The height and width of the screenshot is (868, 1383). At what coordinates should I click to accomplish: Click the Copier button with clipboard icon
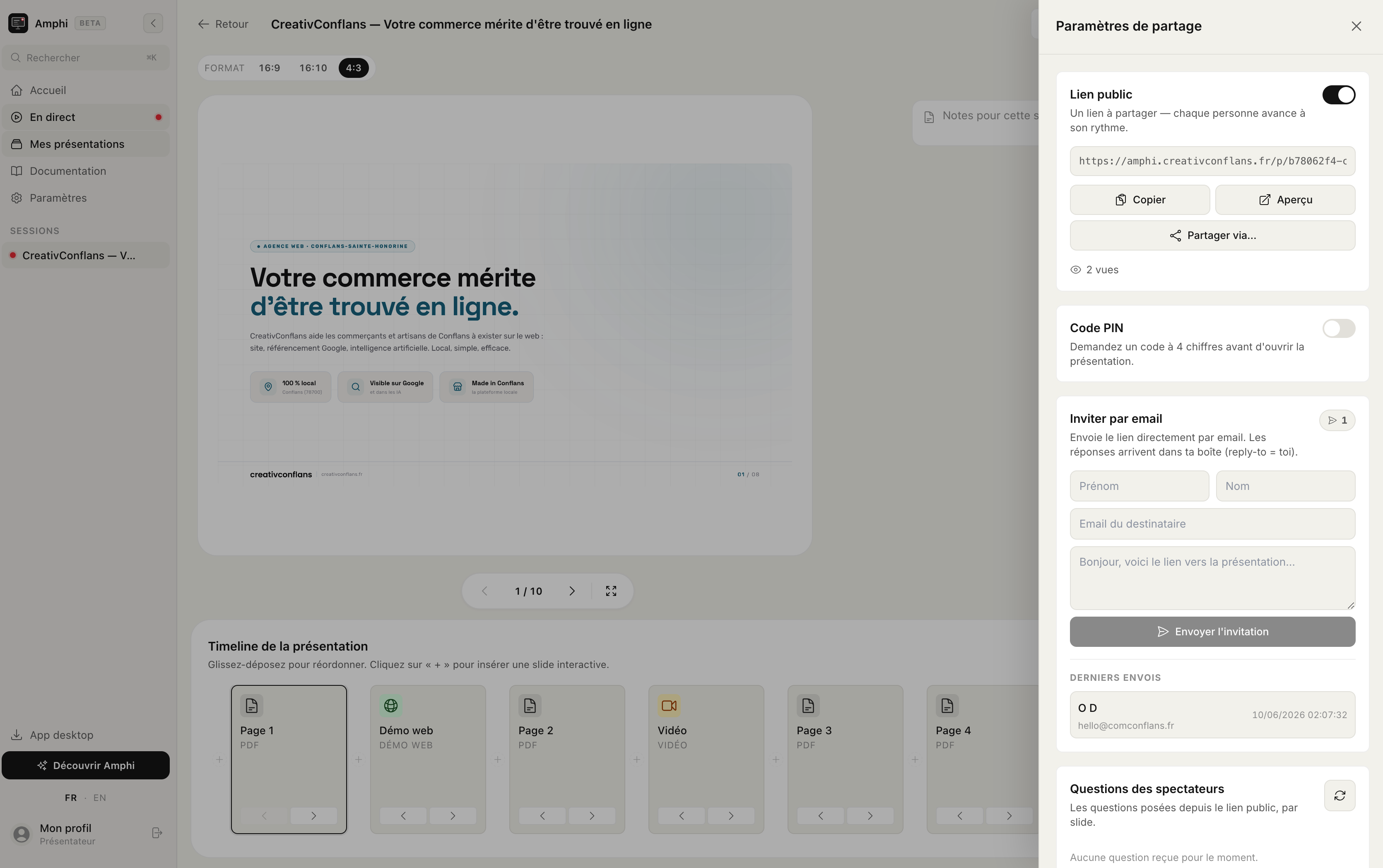pyautogui.click(x=1140, y=200)
